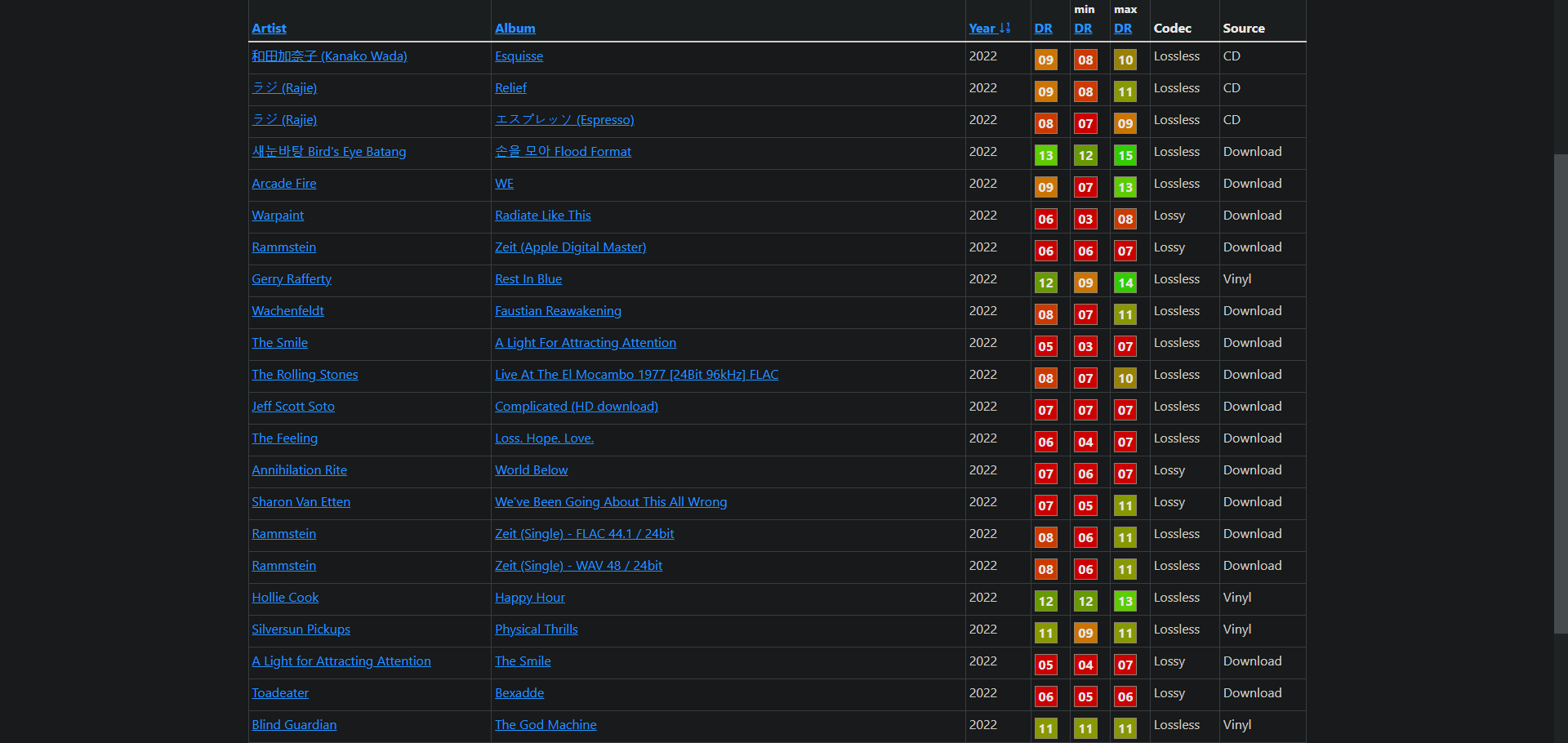Click DR 13 badge in Flood Format row
The width and height of the screenshot is (1568, 743).
1045,155
